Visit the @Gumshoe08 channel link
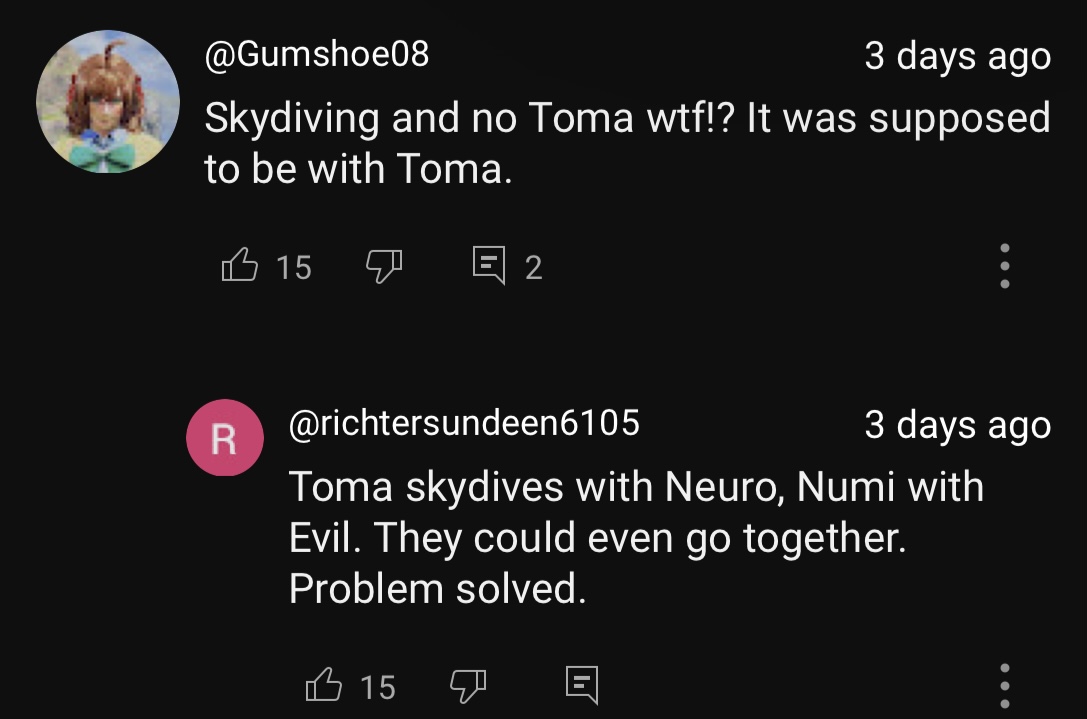Screen dimensions: 1087x719 click(316, 53)
